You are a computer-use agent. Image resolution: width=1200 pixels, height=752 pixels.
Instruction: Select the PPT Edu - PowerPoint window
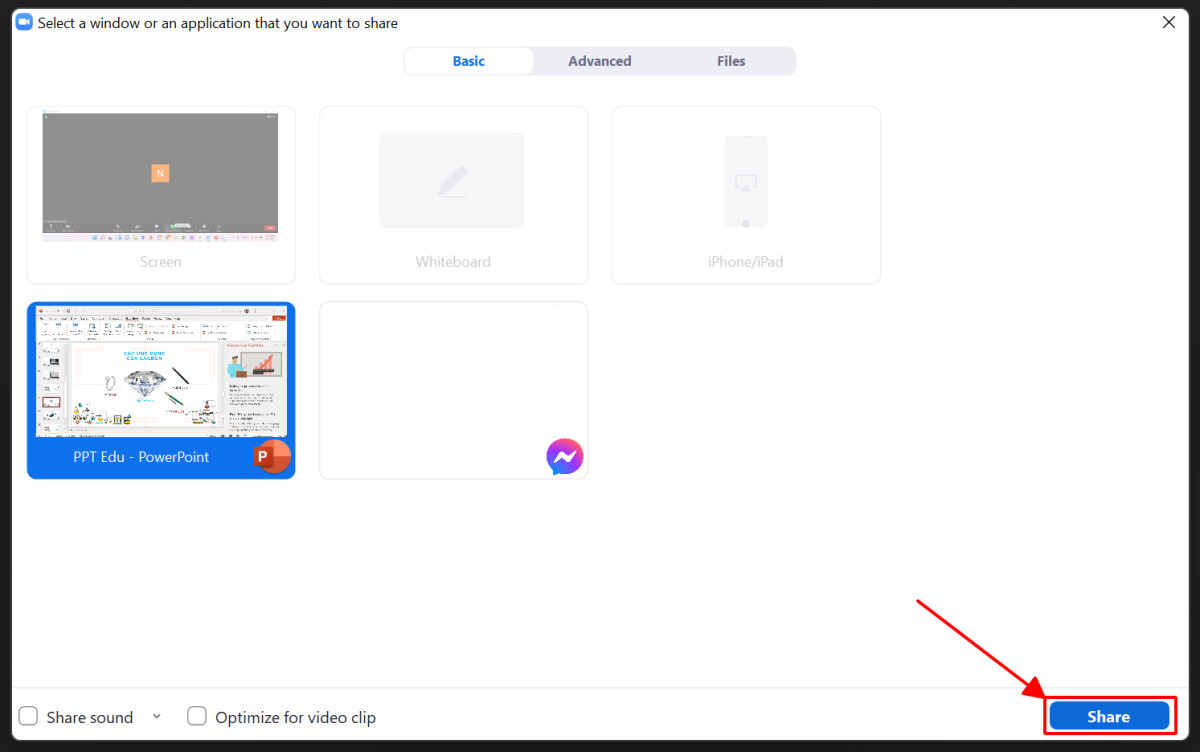pos(161,390)
